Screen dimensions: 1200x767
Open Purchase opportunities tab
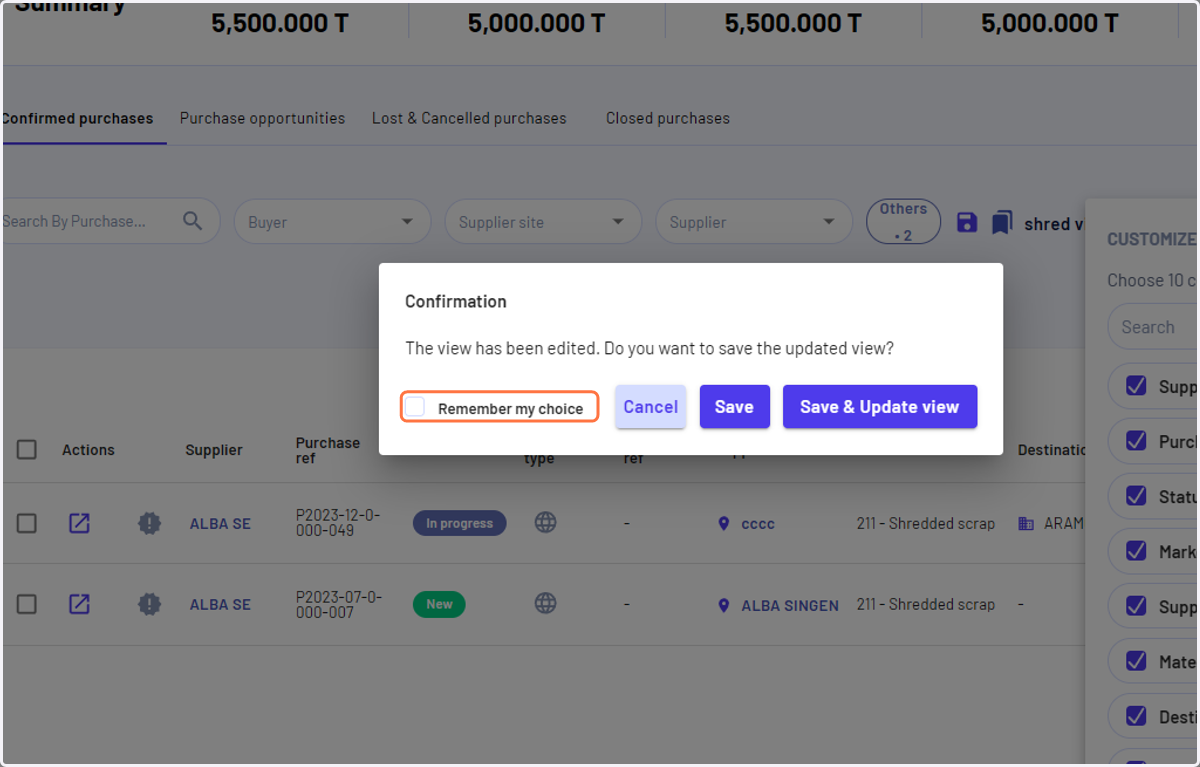tap(262, 118)
